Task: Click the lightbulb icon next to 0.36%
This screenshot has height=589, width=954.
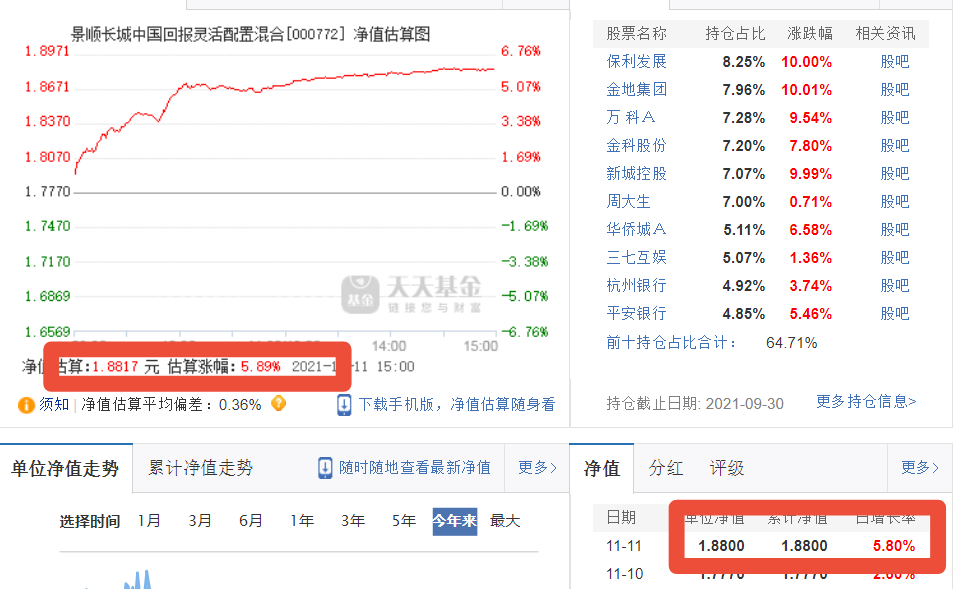Action: pos(279,404)
